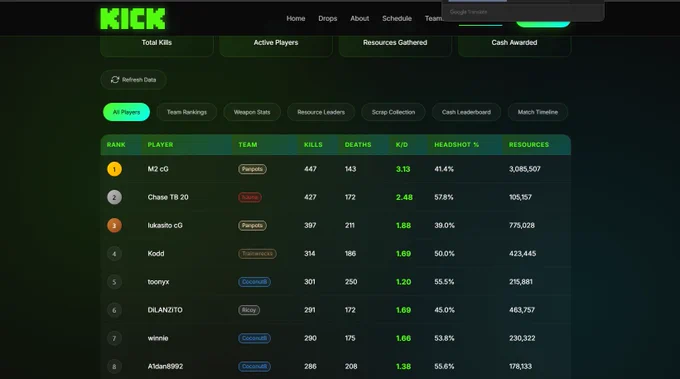Viewport: 680px width, 379px height.
Task: Click player name winnie
Action: (x=158, y=338)
